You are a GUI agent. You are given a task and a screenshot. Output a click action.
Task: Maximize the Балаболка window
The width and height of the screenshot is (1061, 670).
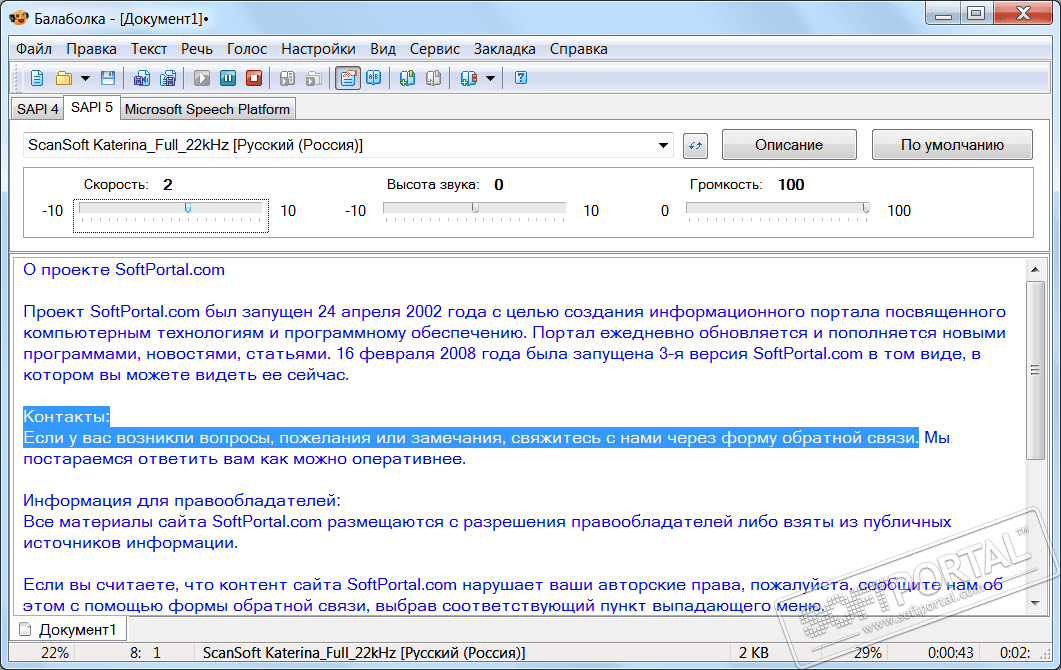(976, 14)
